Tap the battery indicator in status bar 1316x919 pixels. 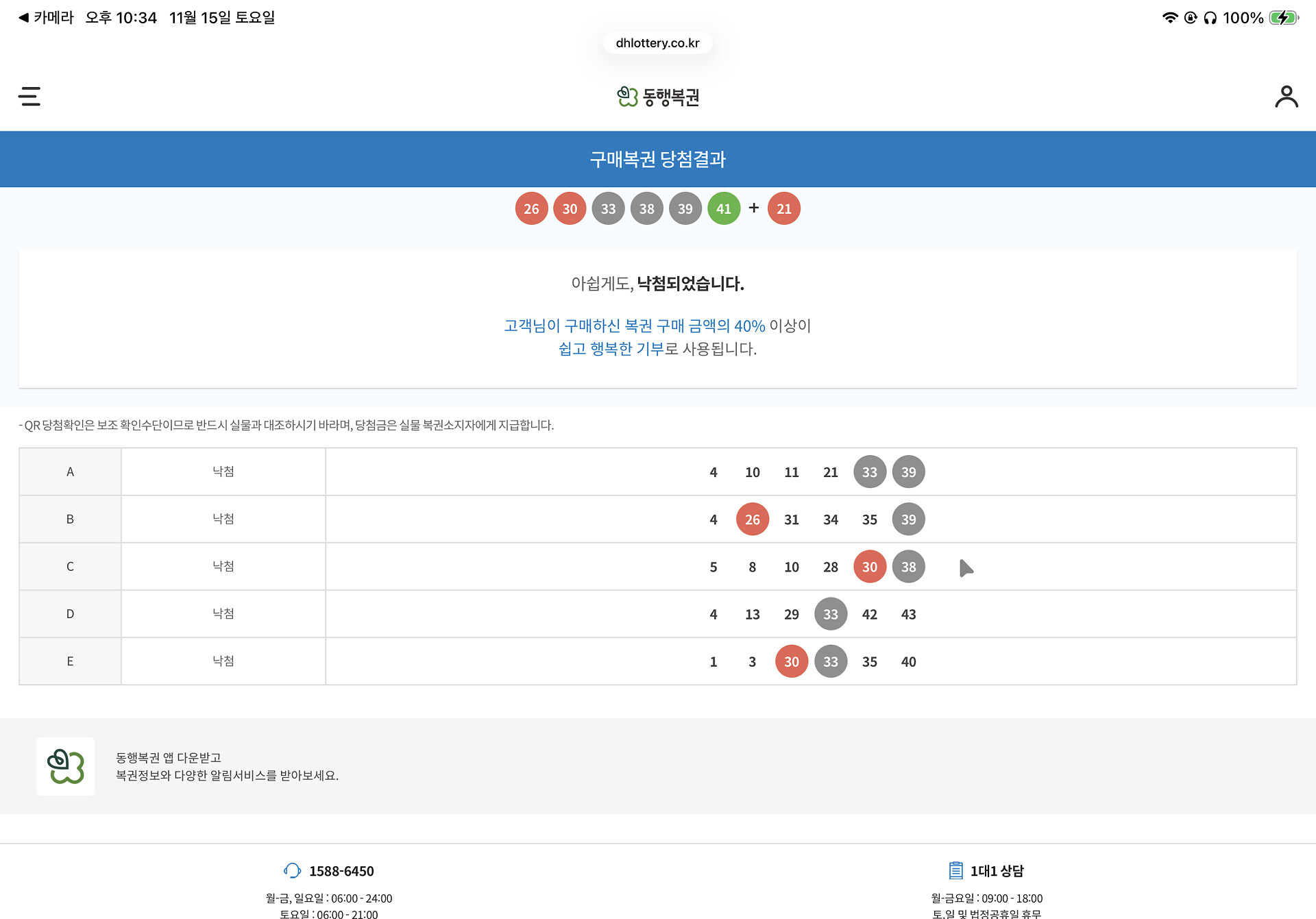(x=1283, y=18)
